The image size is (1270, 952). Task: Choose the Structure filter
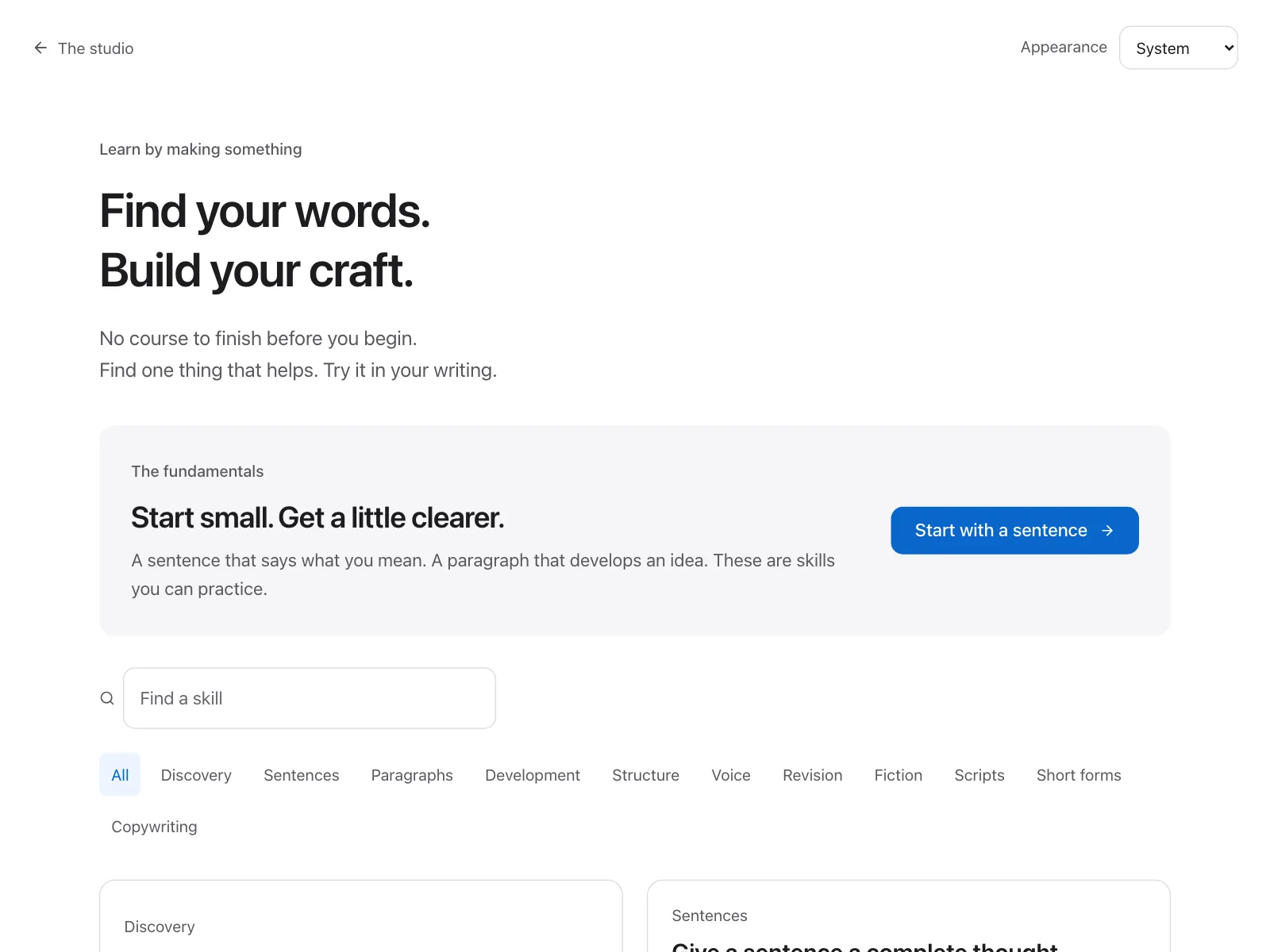645,775
